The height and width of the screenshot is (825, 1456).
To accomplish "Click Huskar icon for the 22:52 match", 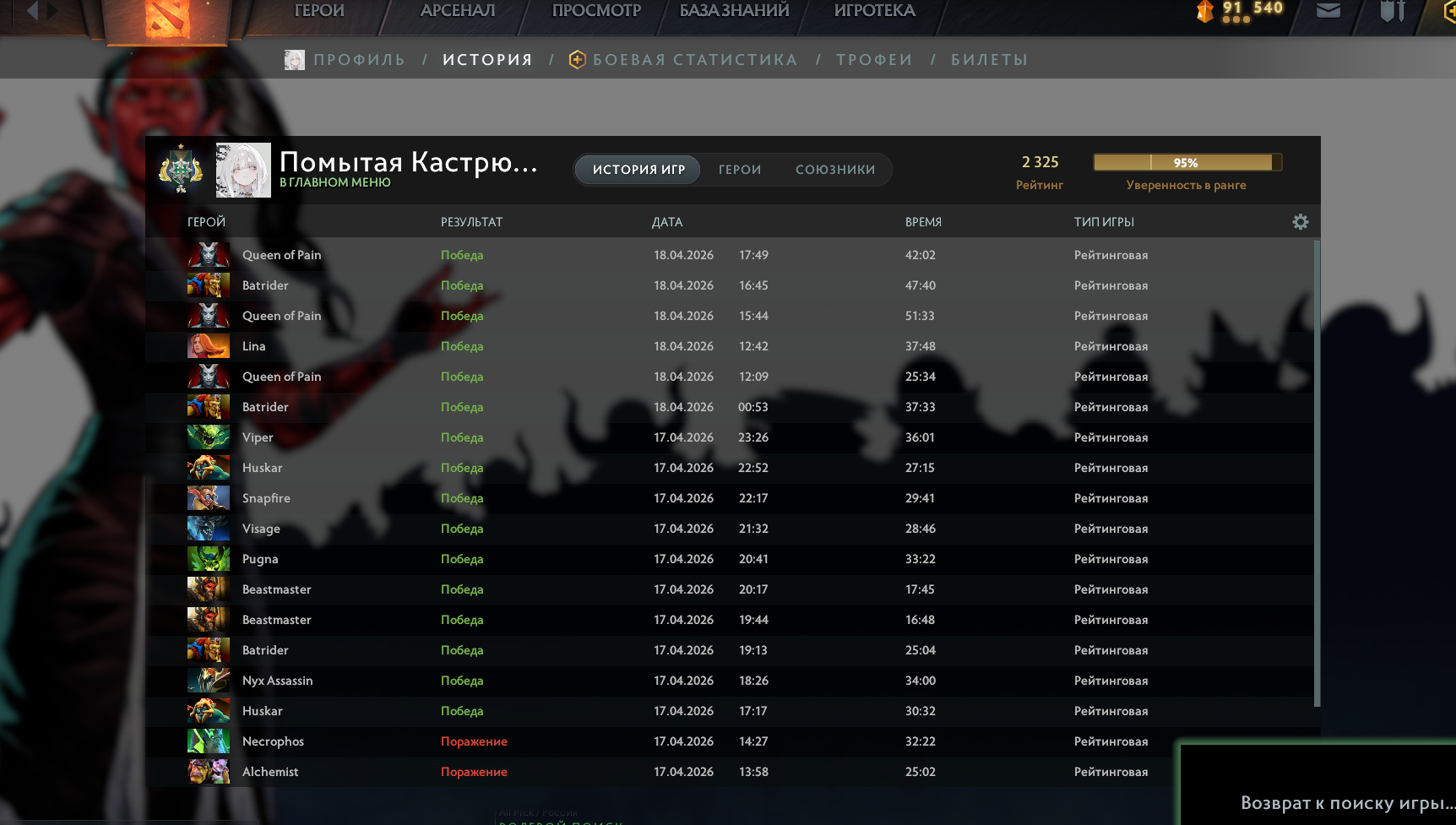I will point(209,468).
